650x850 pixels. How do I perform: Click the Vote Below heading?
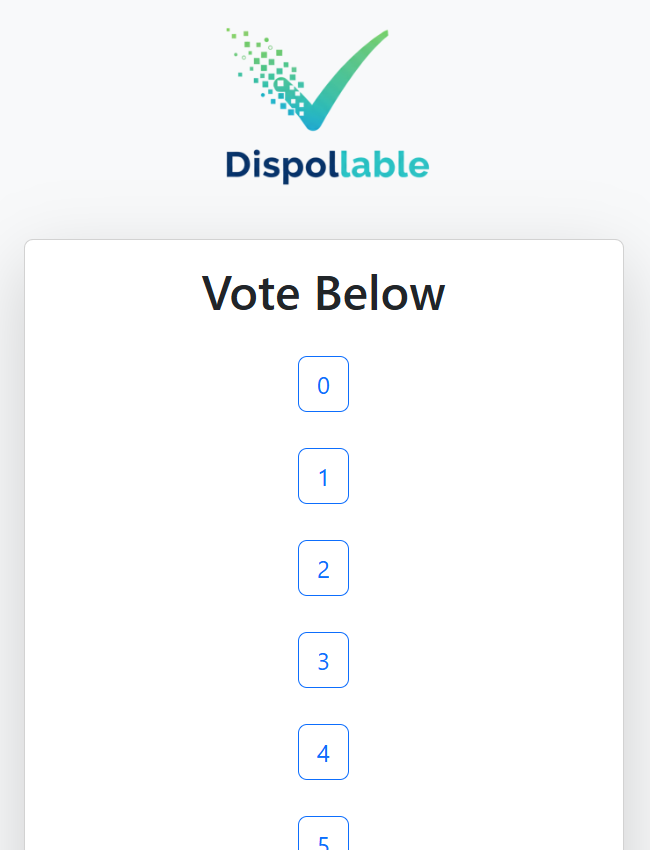click(323, 294)
